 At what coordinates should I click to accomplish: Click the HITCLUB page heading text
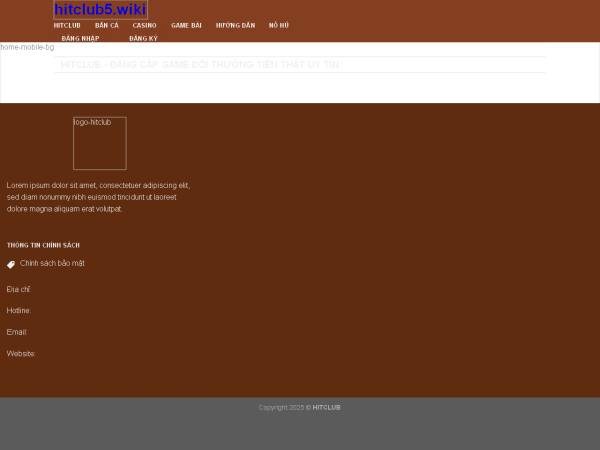coord(200,65)
